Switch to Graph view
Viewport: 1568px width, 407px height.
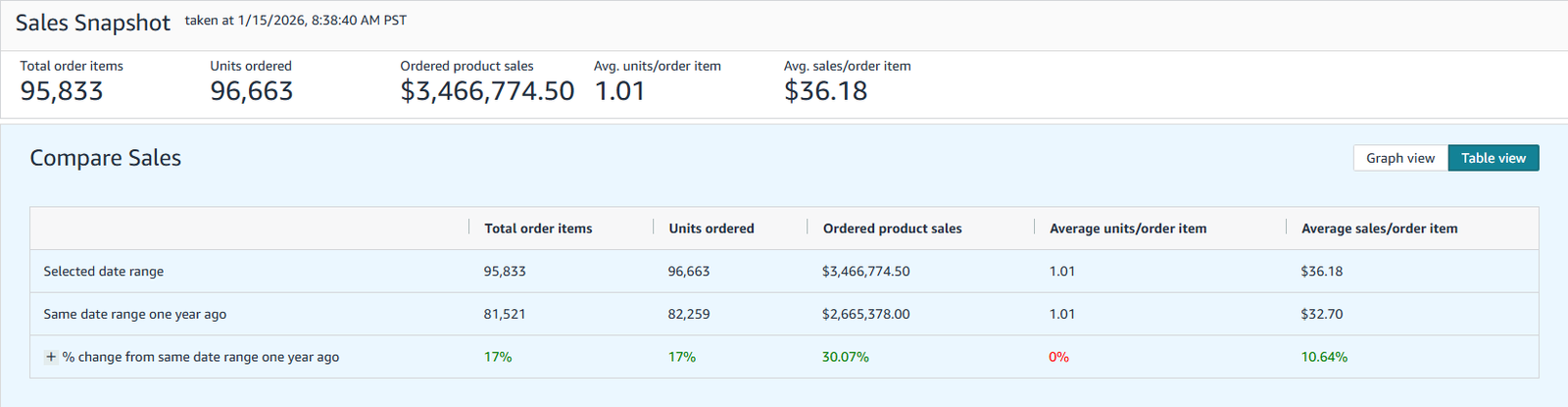[x=1399, y=158]
